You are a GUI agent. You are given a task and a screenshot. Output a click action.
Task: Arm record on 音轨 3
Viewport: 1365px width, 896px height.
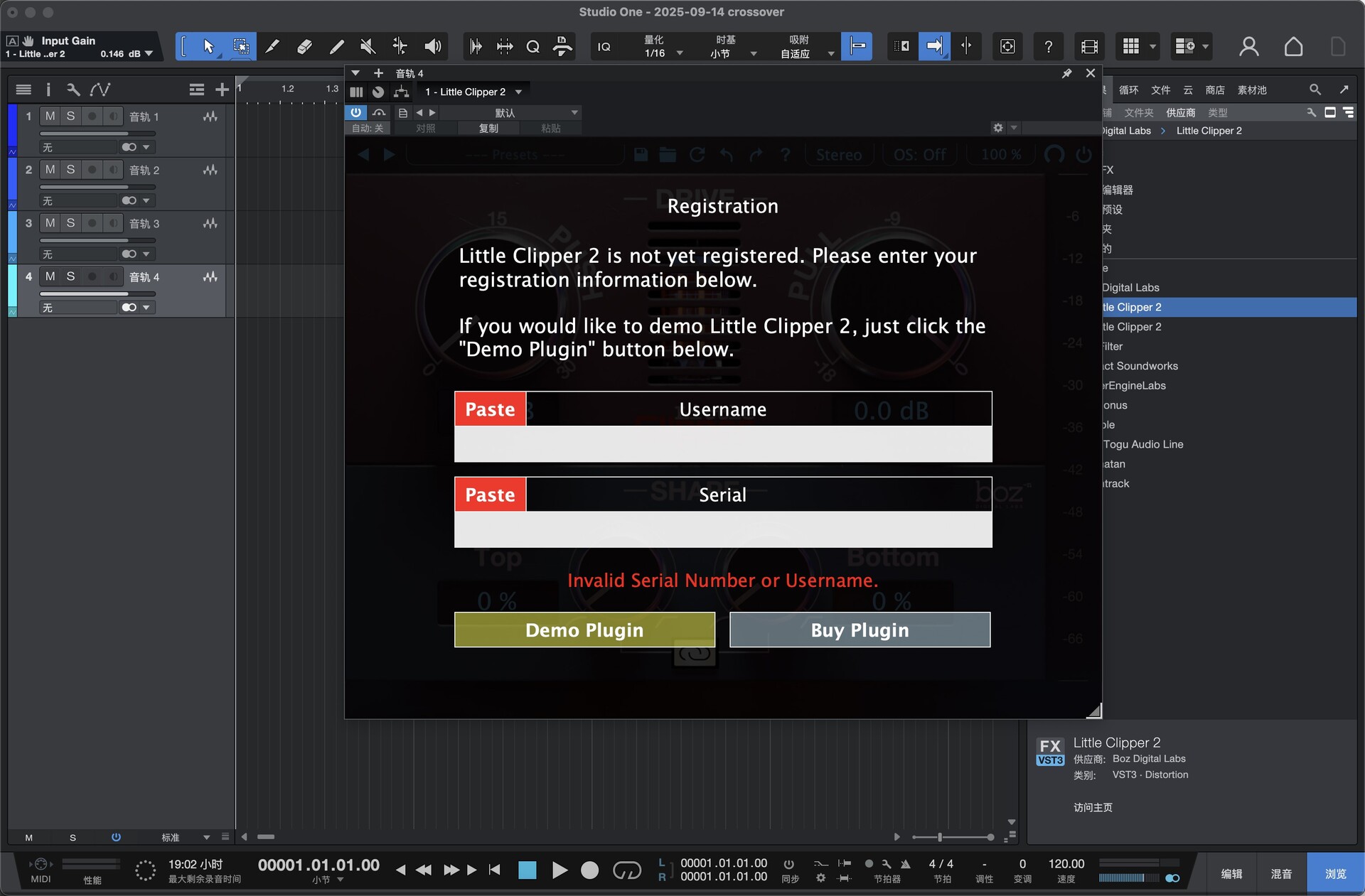click(92, 222)
